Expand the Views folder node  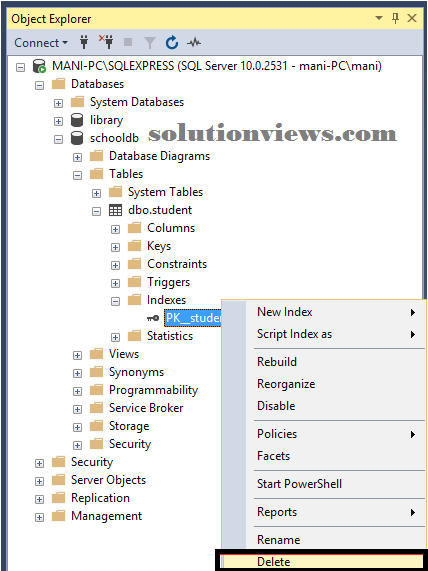(x=77, y=355)
